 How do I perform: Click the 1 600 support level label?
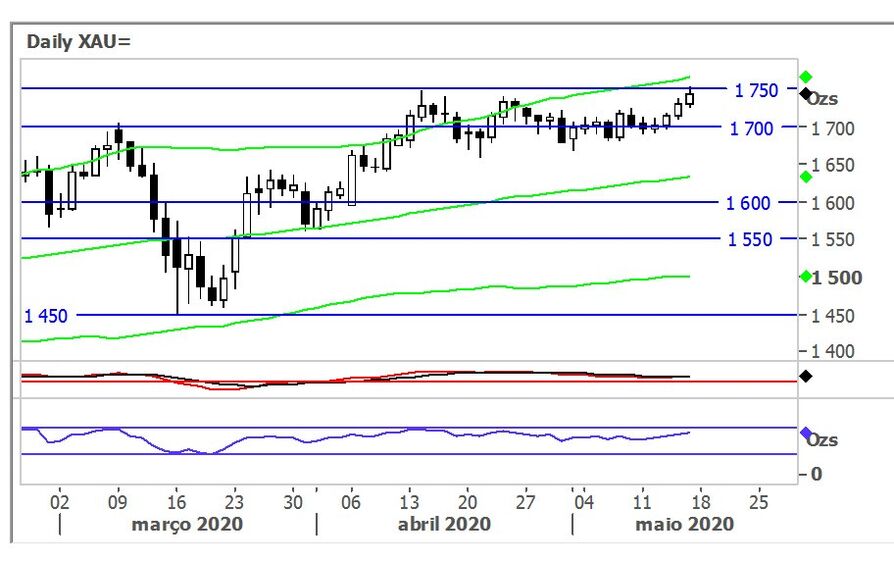click(748, 202)
